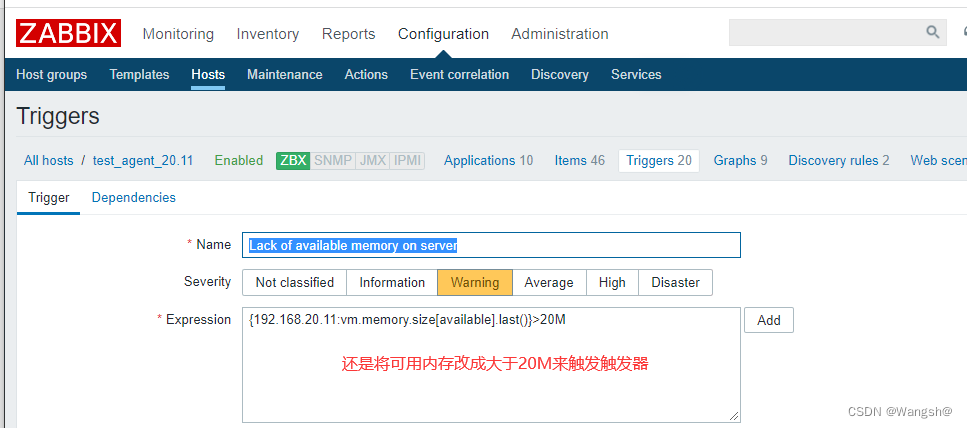This screenshot has height=428, width=967.
Task: Click the ZABBIX logo
Action: (68, 33)
